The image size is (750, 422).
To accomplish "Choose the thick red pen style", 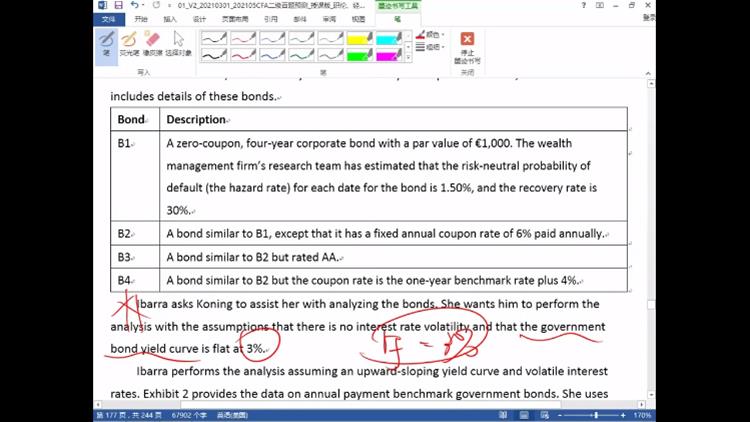I will [x=243, y=55].
